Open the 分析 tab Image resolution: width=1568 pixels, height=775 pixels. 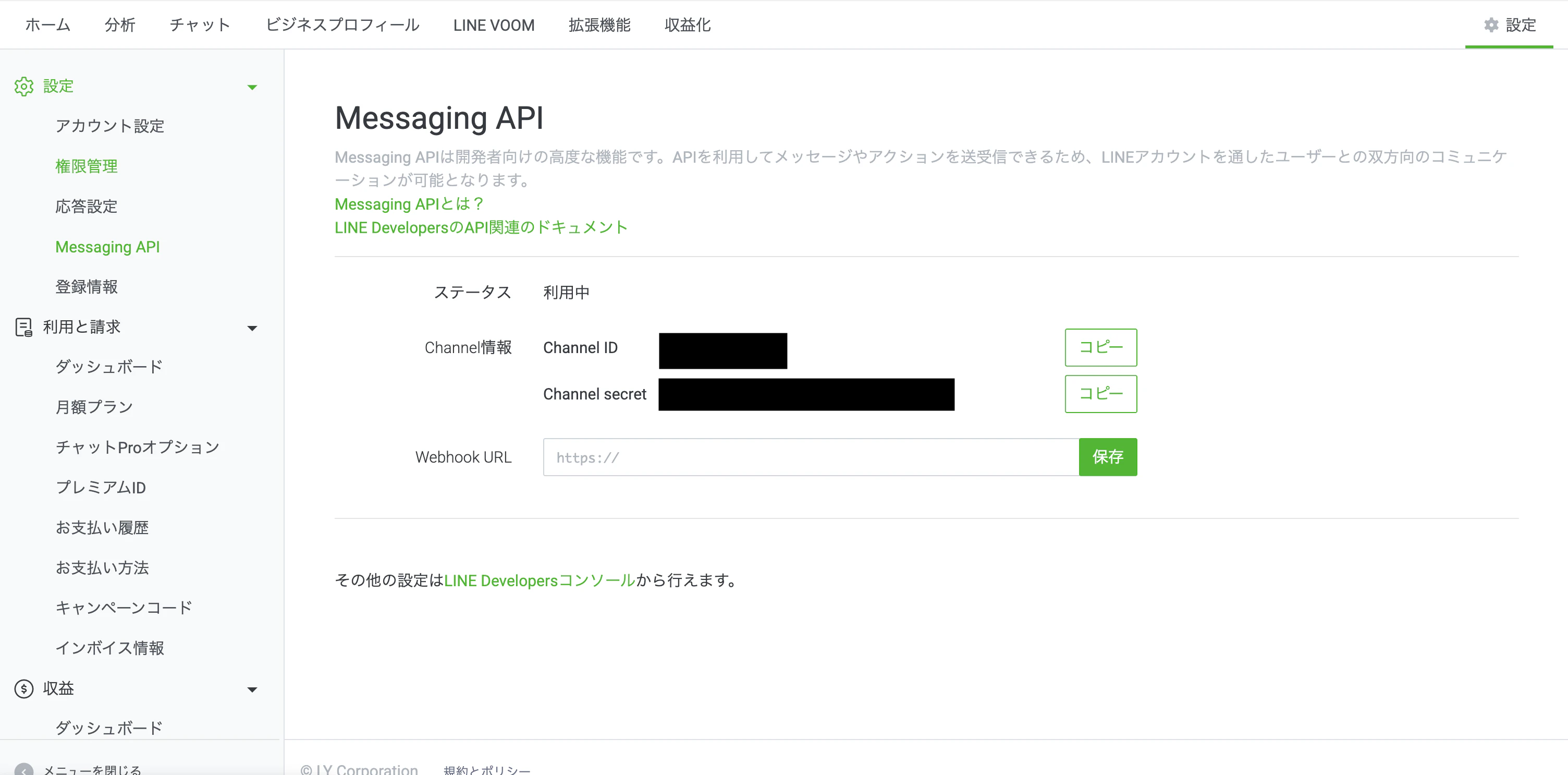tap(120, 25)
